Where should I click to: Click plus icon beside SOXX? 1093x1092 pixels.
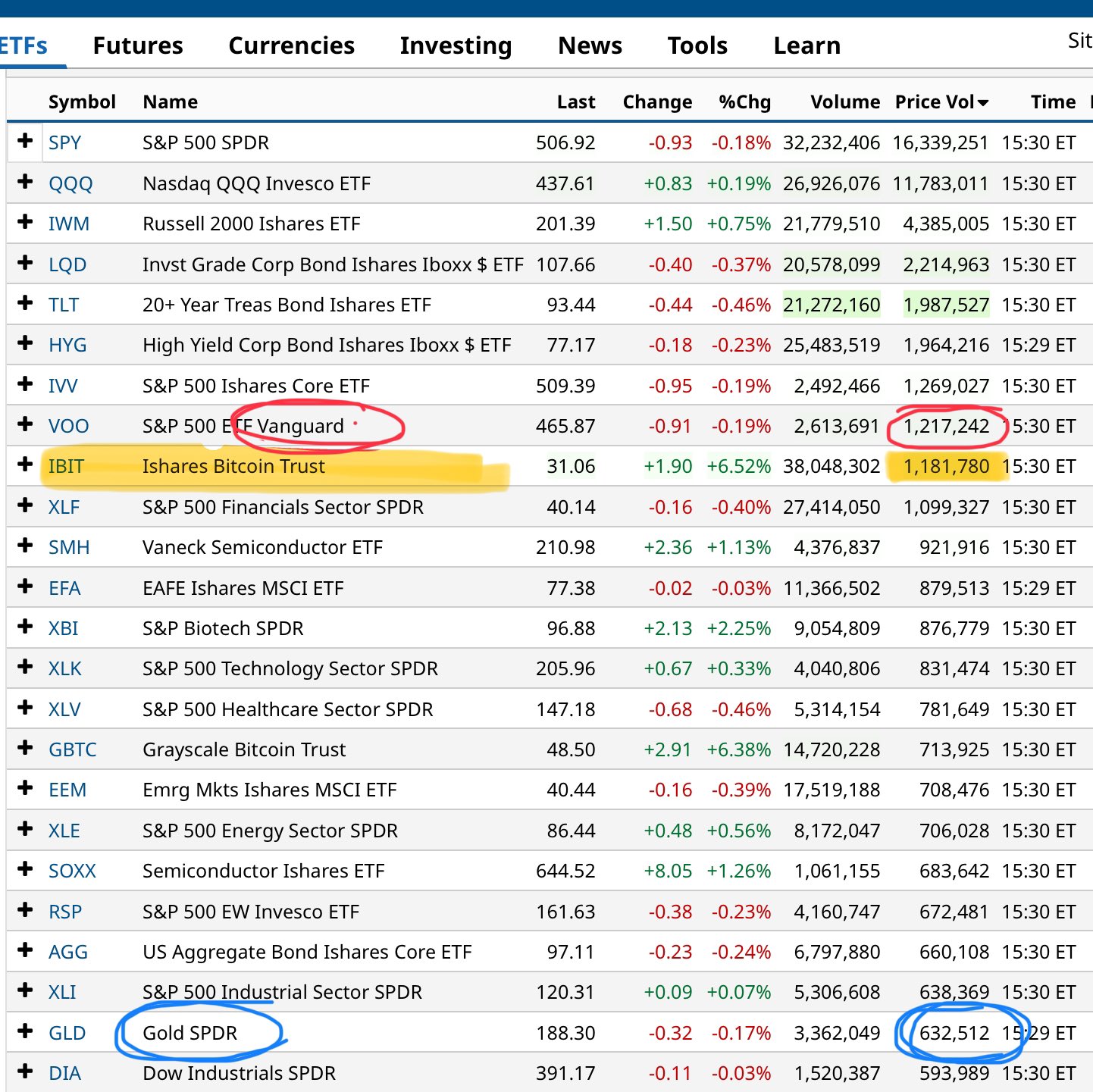25,869
